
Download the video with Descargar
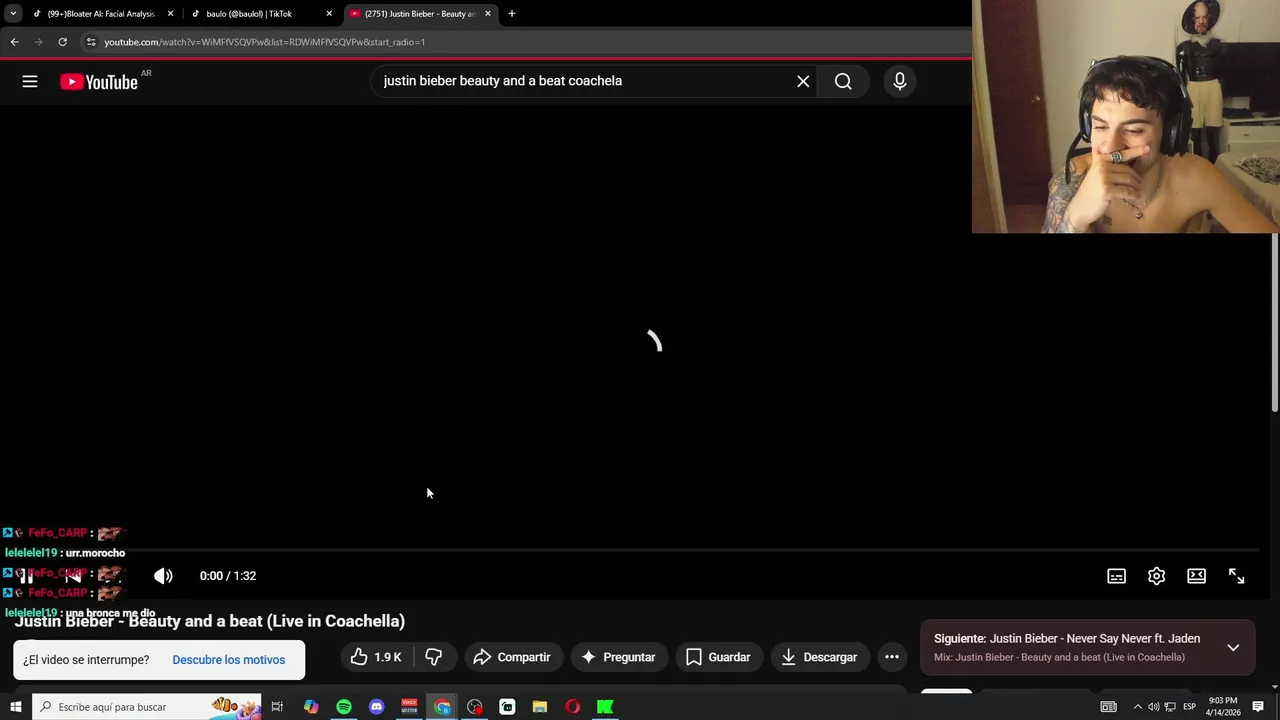click(x=820, y=657)
